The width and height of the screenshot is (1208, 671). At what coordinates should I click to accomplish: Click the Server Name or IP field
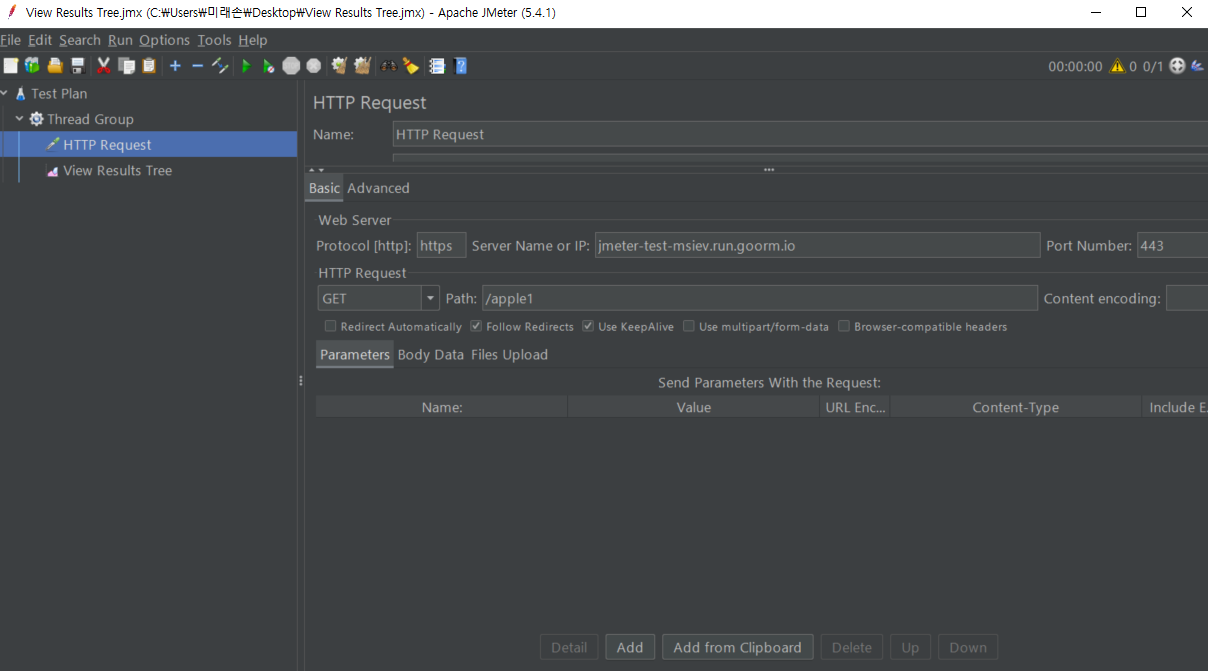coord(817,246)
